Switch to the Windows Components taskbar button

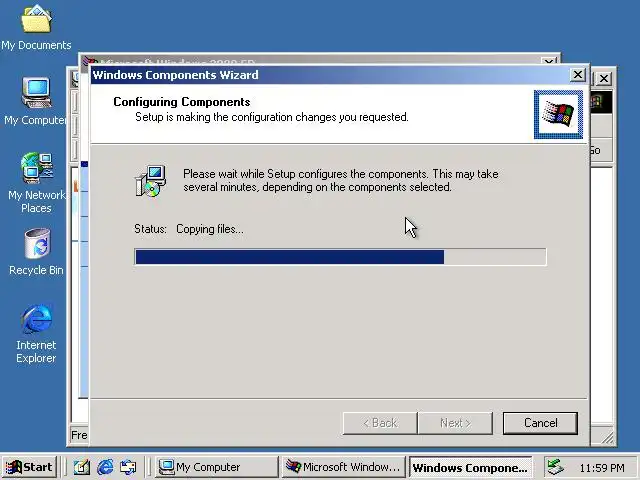coord(470,467)
